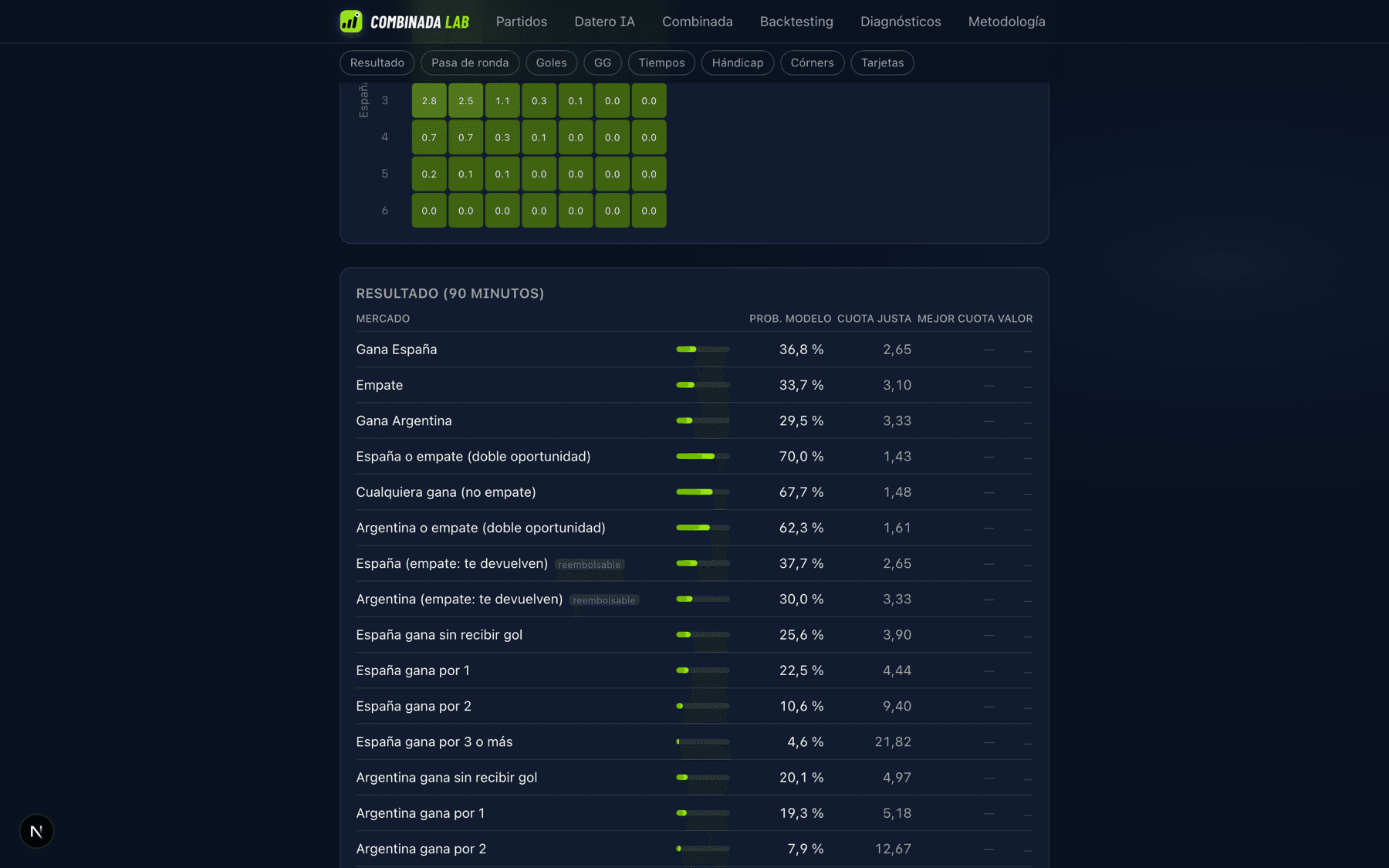Image resolution: width=1389 pixels, height=868 pixels.
Task: Click the fair odds value 21,82
Action: 894,741
